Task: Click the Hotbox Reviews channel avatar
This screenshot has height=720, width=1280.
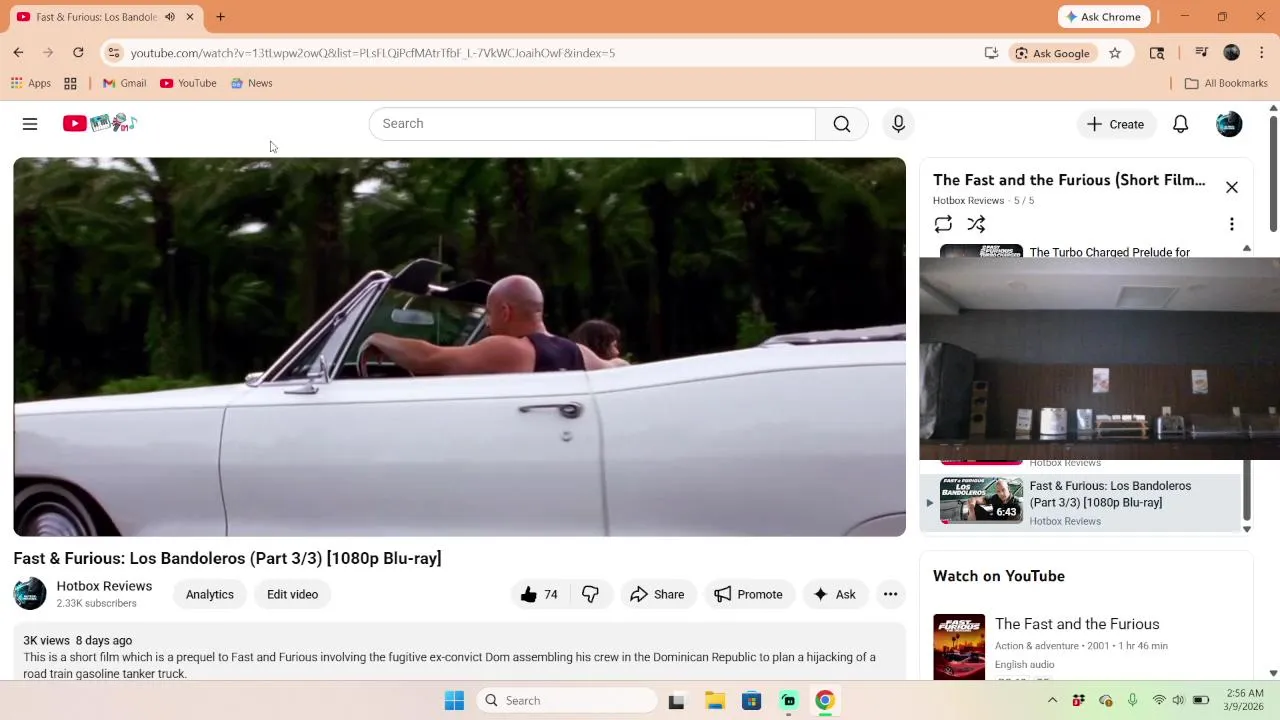Action: pos(30,594)
